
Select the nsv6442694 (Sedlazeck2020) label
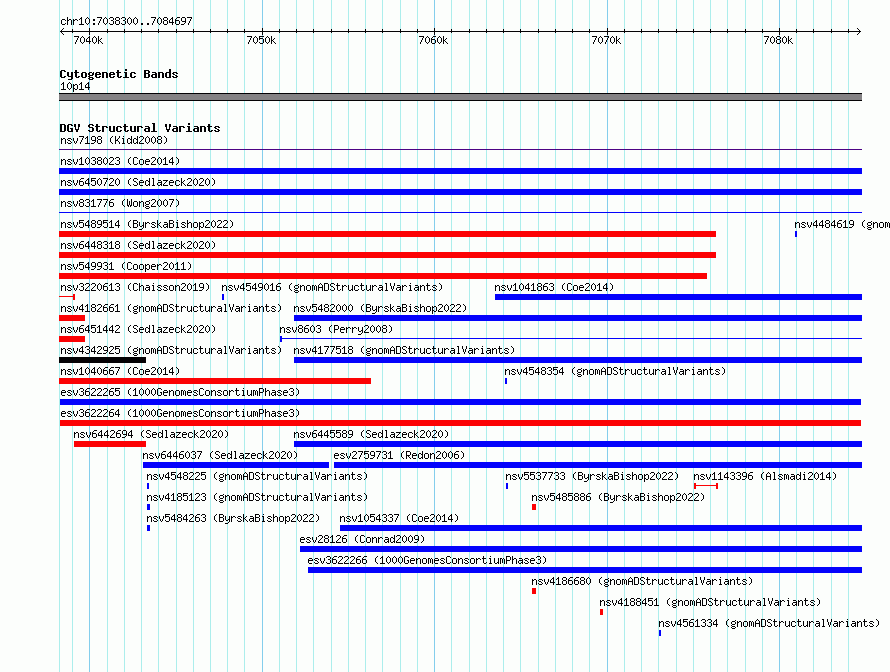pos(151,434)
